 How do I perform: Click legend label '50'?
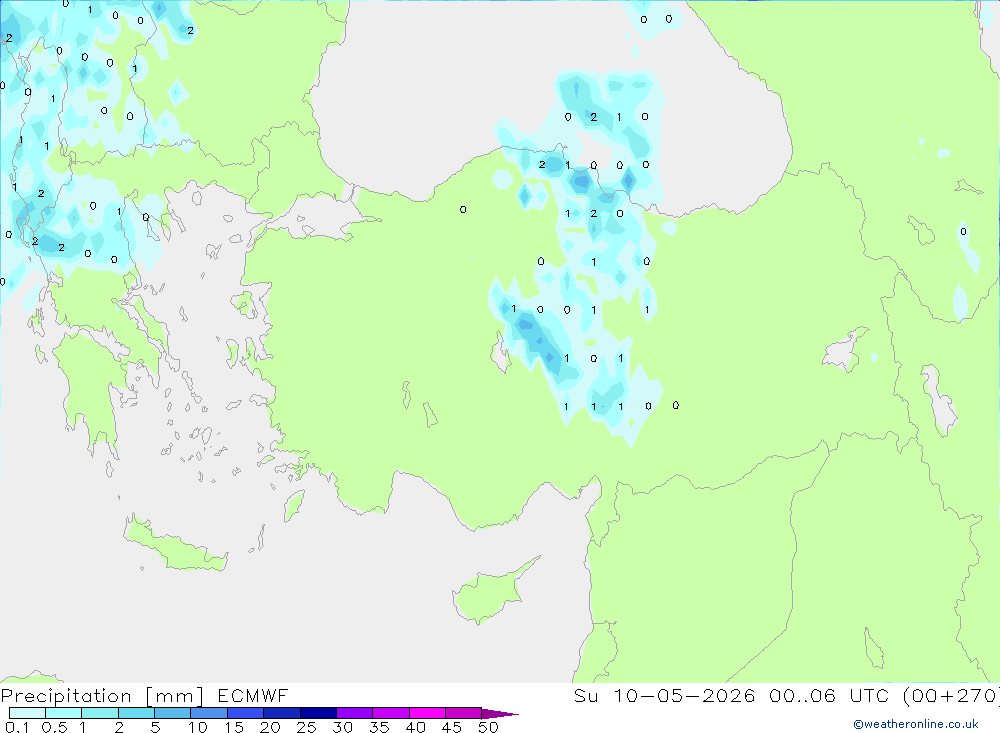tap(488, 727)
